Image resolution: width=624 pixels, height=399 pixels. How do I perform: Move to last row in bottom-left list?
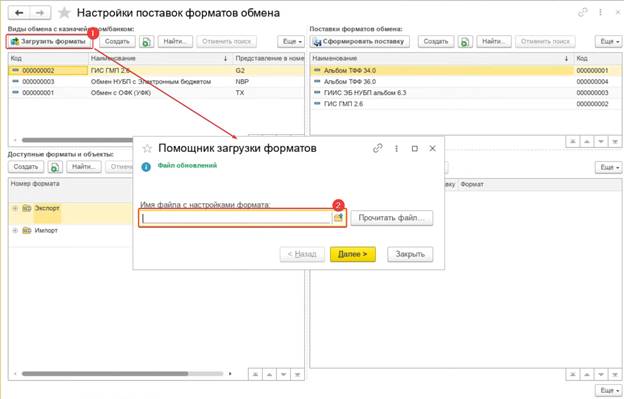coord(297,374)
